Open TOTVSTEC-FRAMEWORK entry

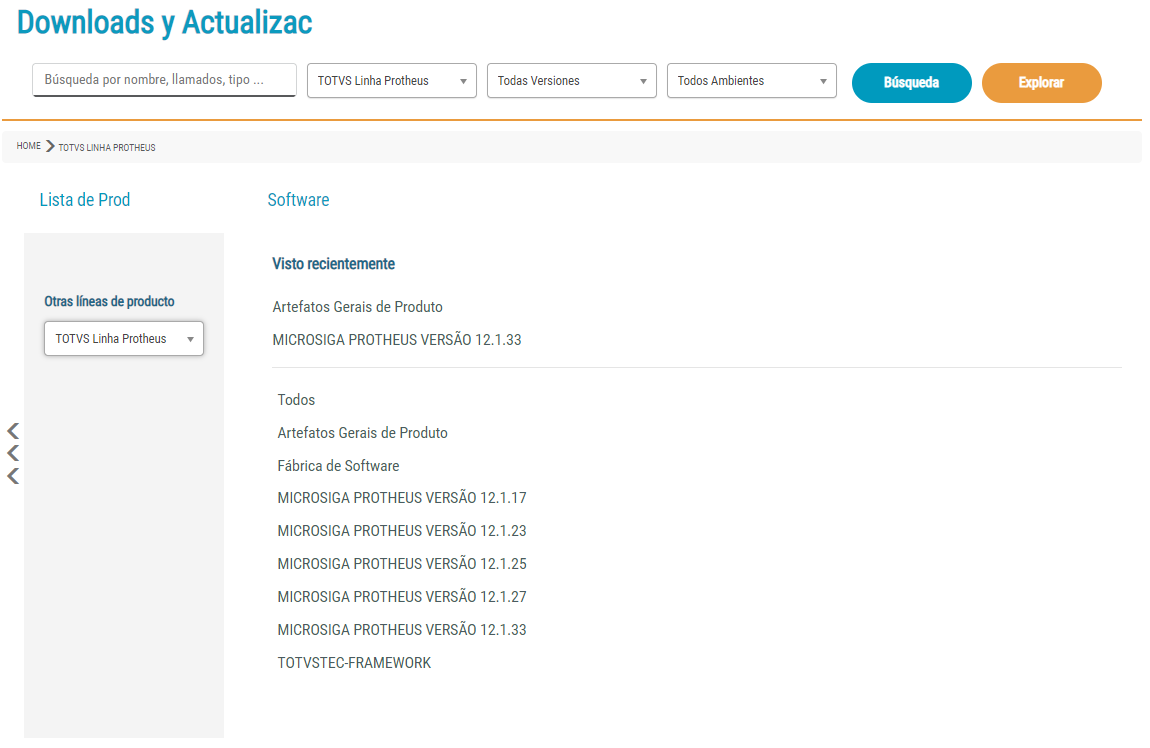coord(354,663)
